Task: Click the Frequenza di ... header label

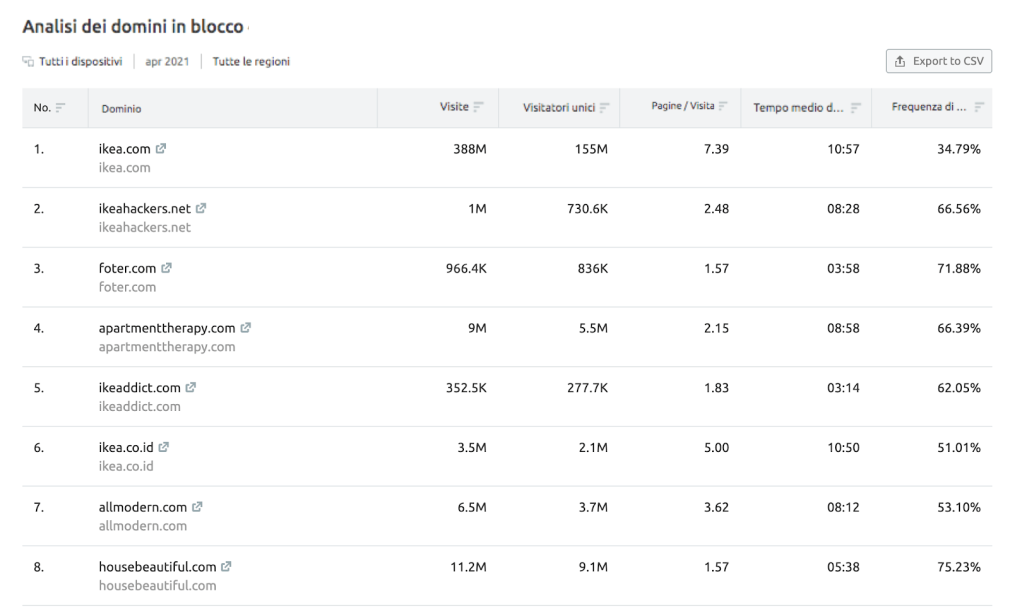Action: 929,107
